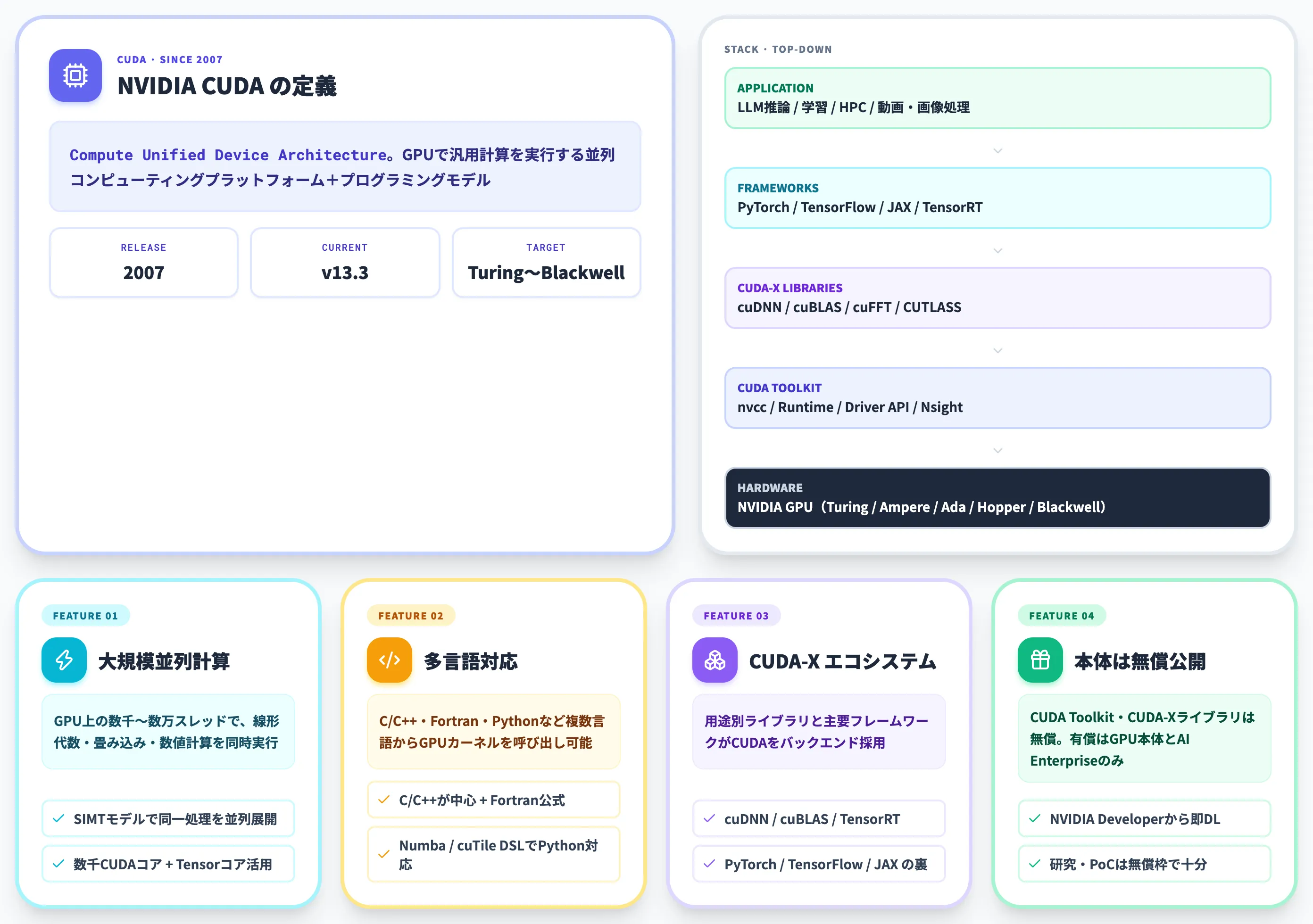Select the dark HARDWARE layer card
1313x924 pixels.
point(997,498)
